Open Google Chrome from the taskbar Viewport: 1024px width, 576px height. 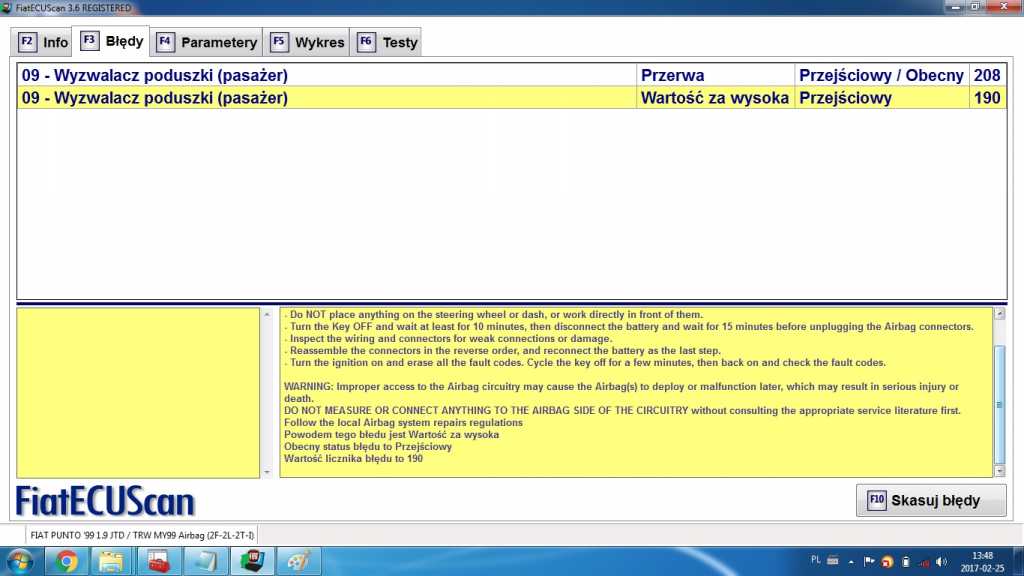point(67,561)
